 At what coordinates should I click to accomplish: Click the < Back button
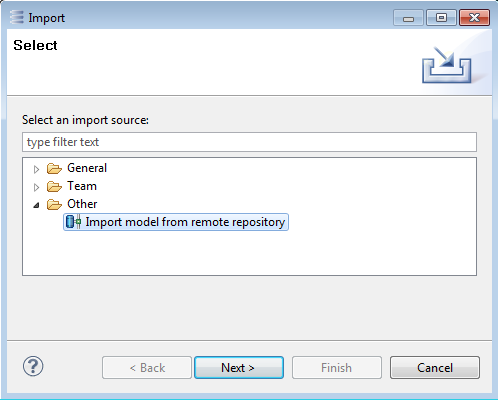[147, 368]
